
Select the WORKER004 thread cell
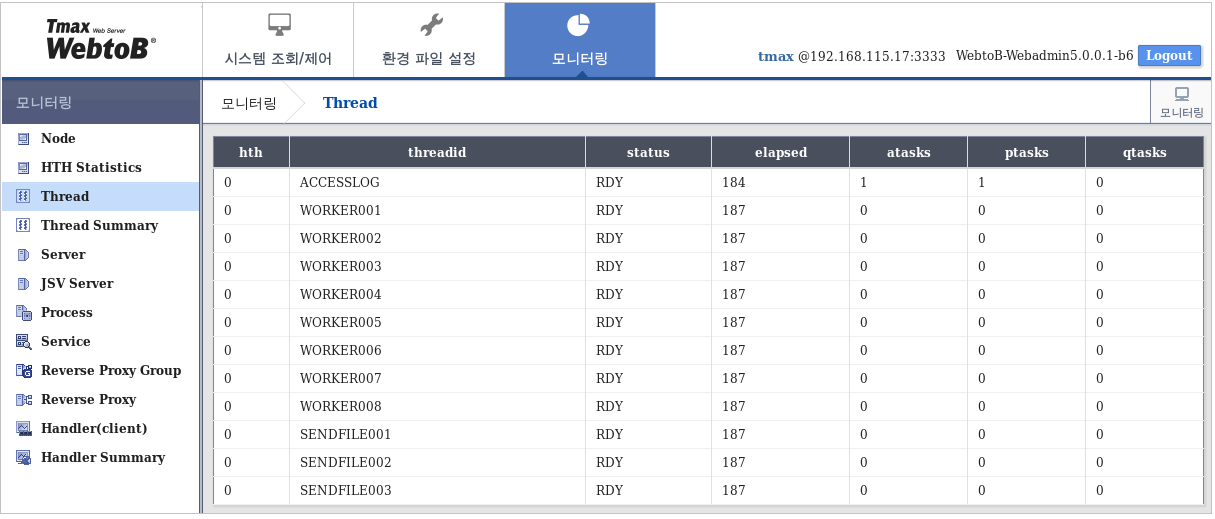click(437, 295)
